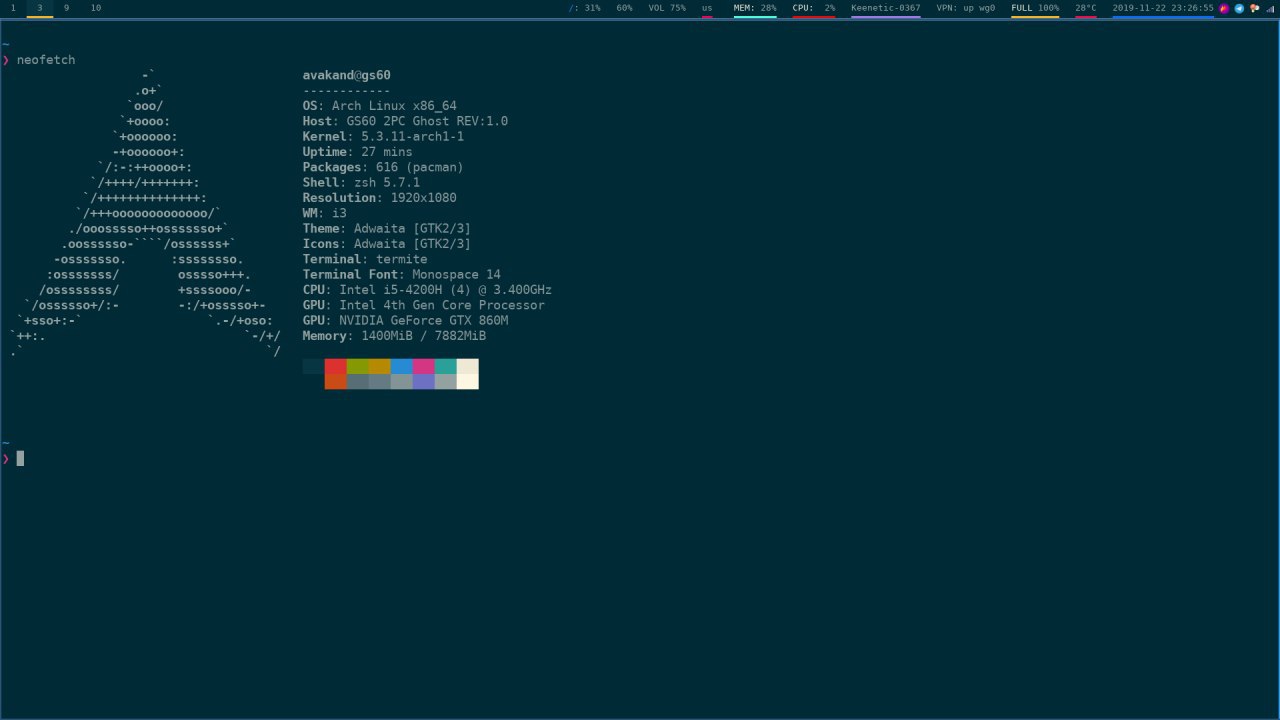The height and width of the screenshot is (720, 1280).
Task: Open the Telegram tray icon
Action: pos(1239,8)
